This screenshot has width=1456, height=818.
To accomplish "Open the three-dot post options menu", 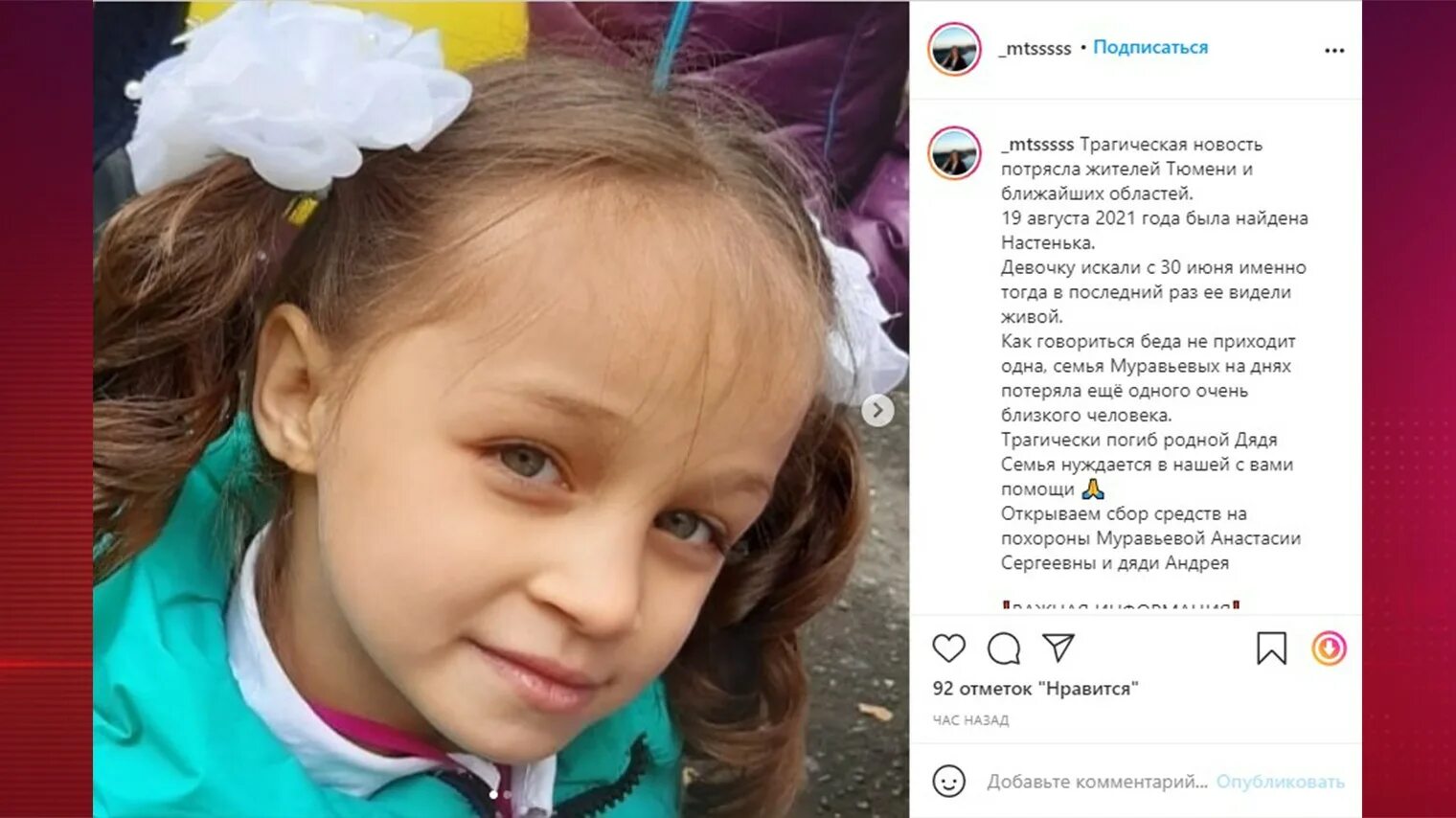I will [x=1334, y=50].
